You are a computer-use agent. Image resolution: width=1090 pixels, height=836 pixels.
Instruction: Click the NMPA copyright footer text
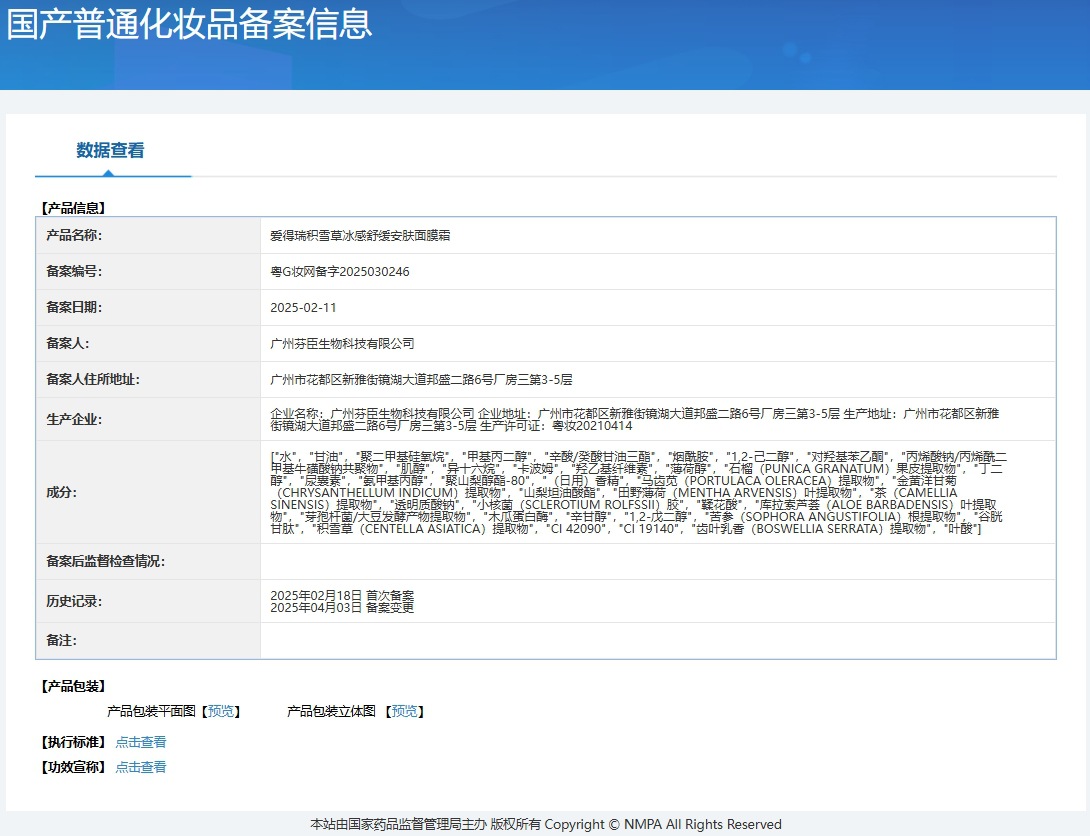click(546, 824)
